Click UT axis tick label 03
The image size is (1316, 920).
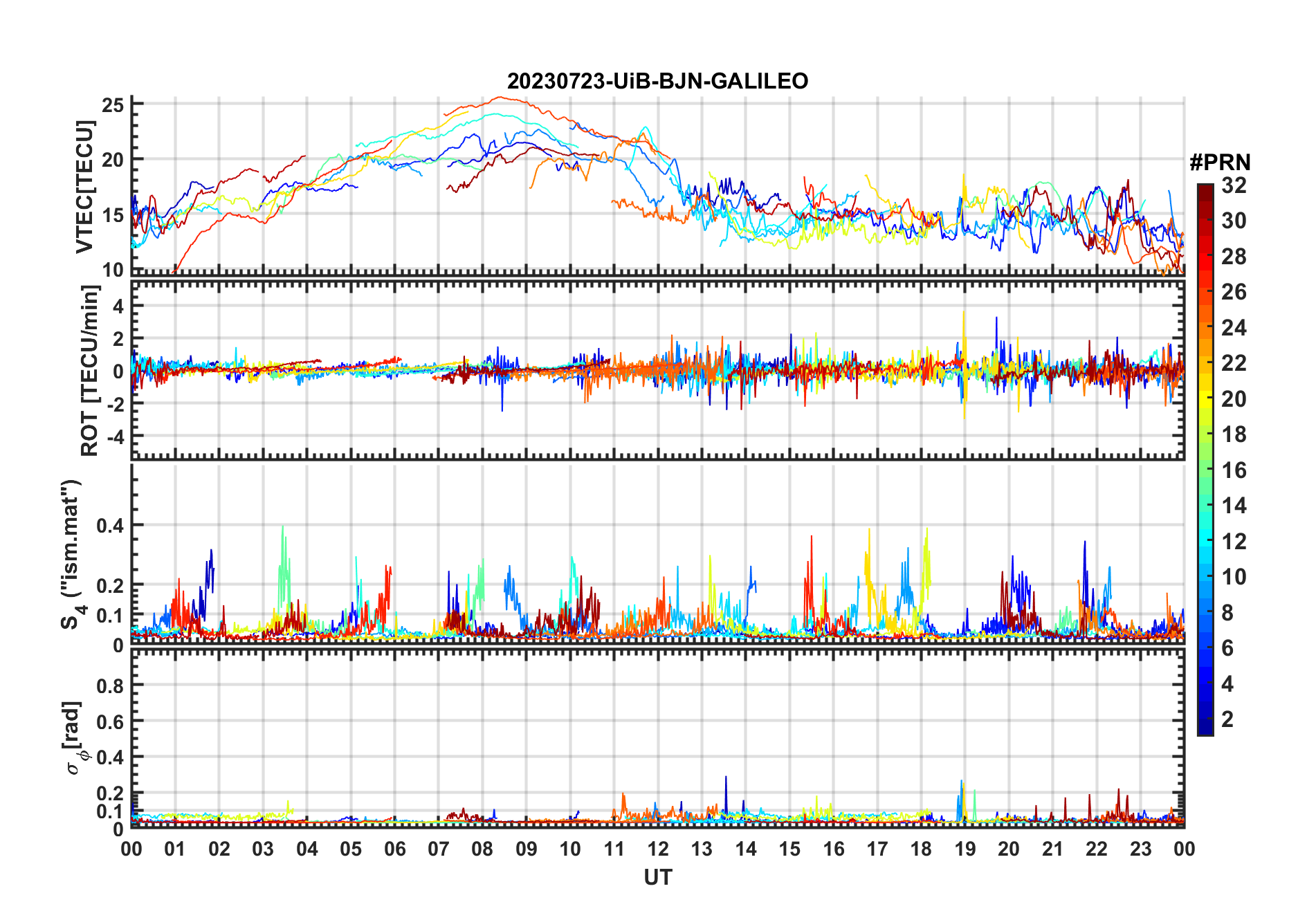point(264,849)
